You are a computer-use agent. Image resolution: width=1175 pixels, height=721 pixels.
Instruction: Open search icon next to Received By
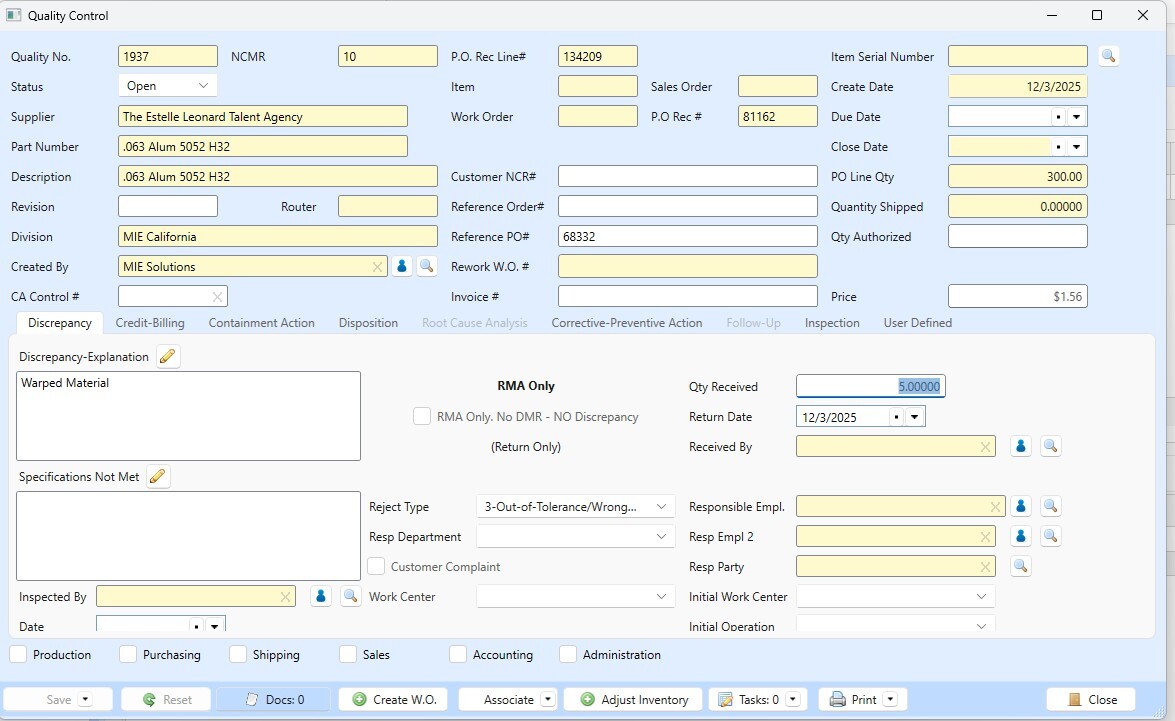tap(1050, 446)
